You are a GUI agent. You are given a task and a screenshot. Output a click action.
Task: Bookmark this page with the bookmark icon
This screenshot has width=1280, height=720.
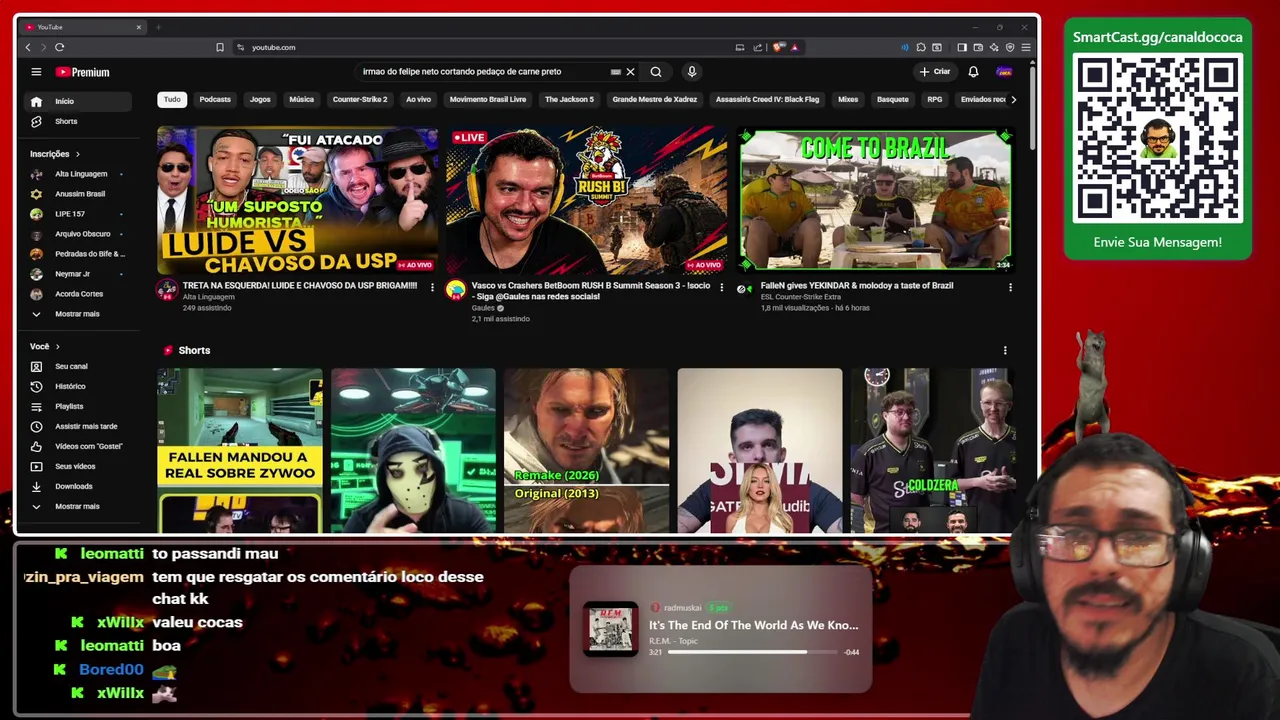220,47
